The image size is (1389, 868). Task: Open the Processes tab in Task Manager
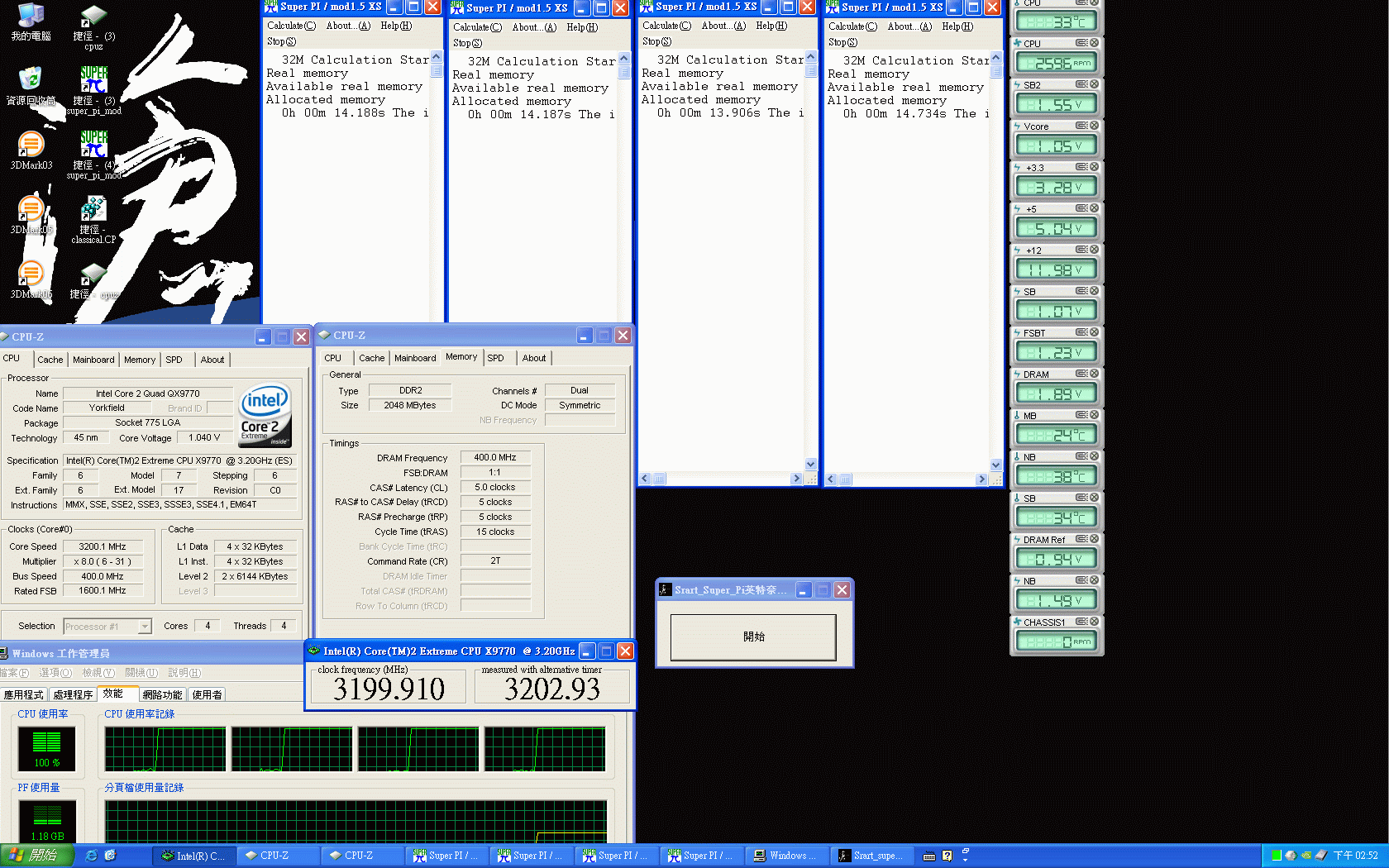(x=73, y=695)
